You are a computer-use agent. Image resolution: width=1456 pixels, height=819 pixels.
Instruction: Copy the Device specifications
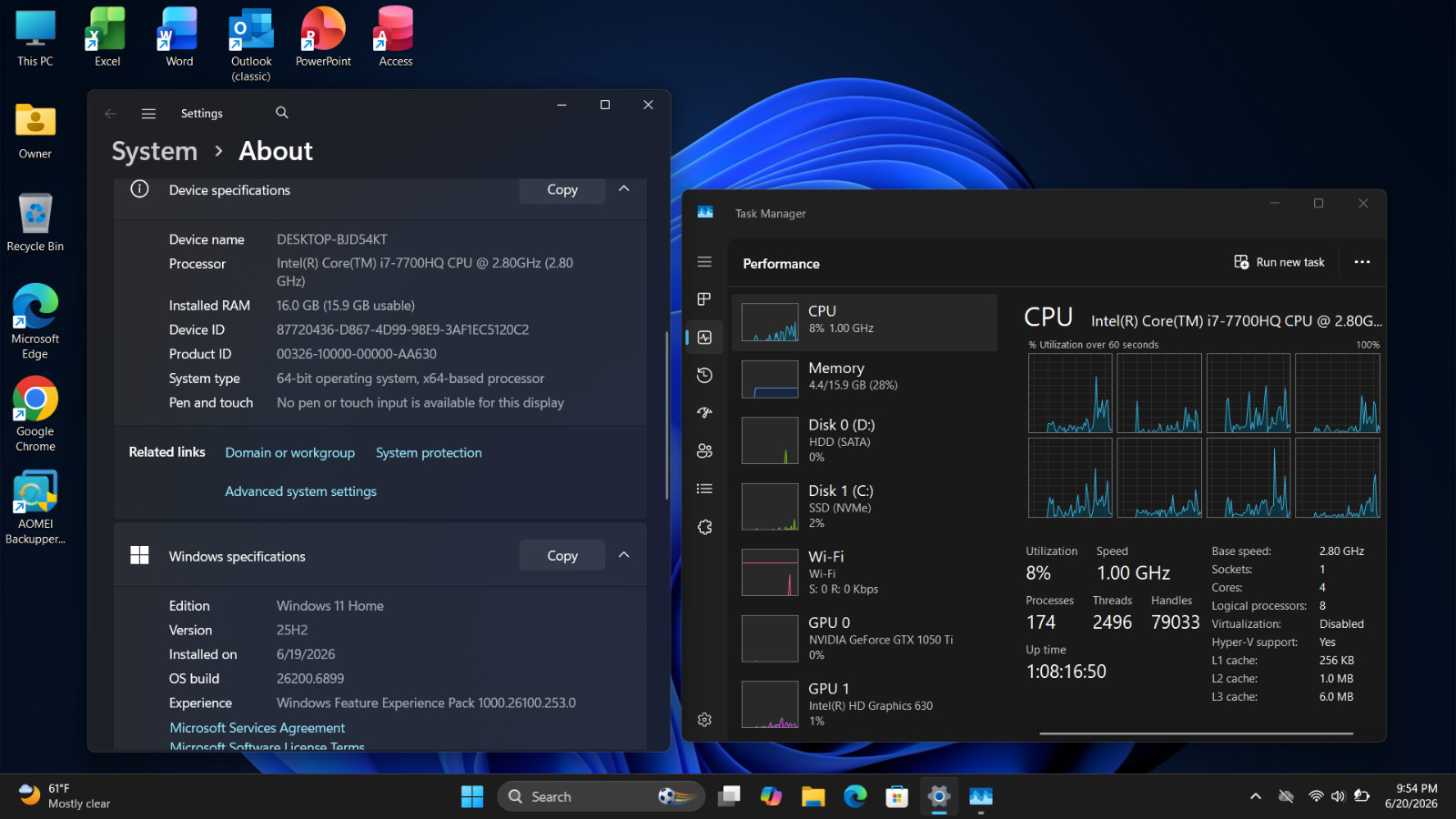point(562,189)
